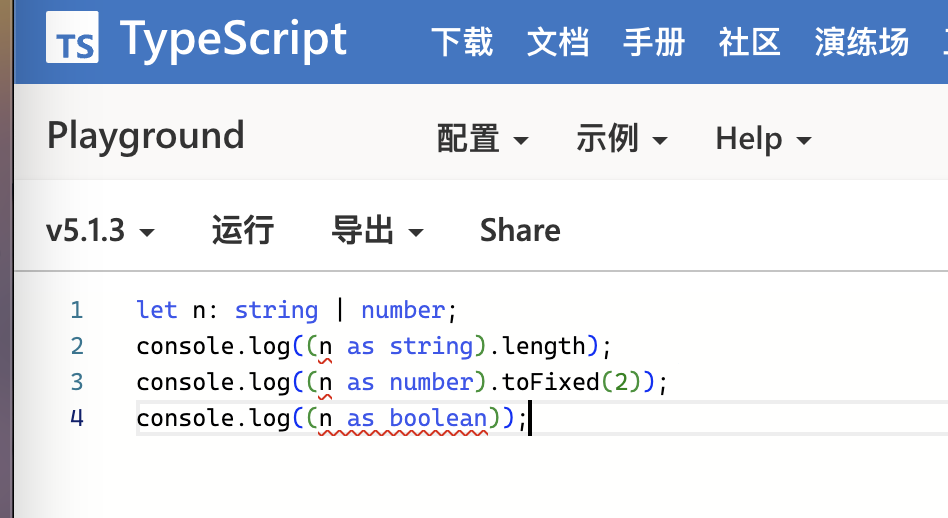Visit the 社区 community page
The height and width of the screenshot is (518, 948).
750,42
